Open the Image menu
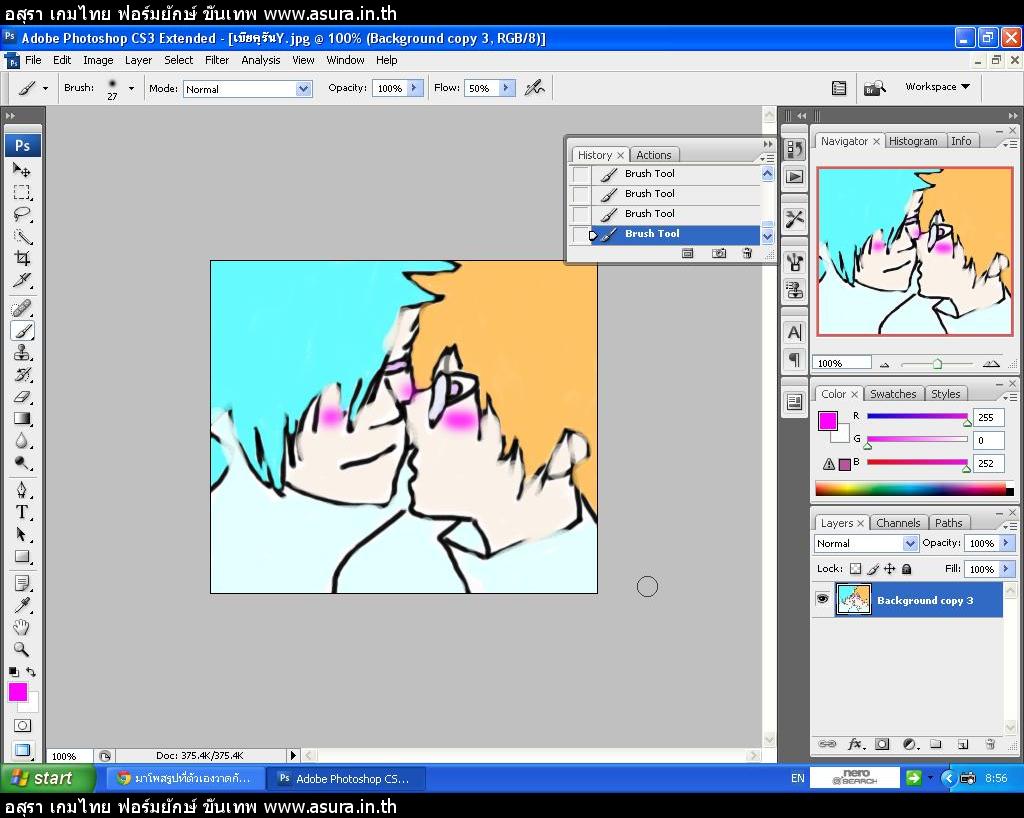Image resolution: width=1024 pixels, height=818 pixels. pyautogui.click(x=98, y=60)
